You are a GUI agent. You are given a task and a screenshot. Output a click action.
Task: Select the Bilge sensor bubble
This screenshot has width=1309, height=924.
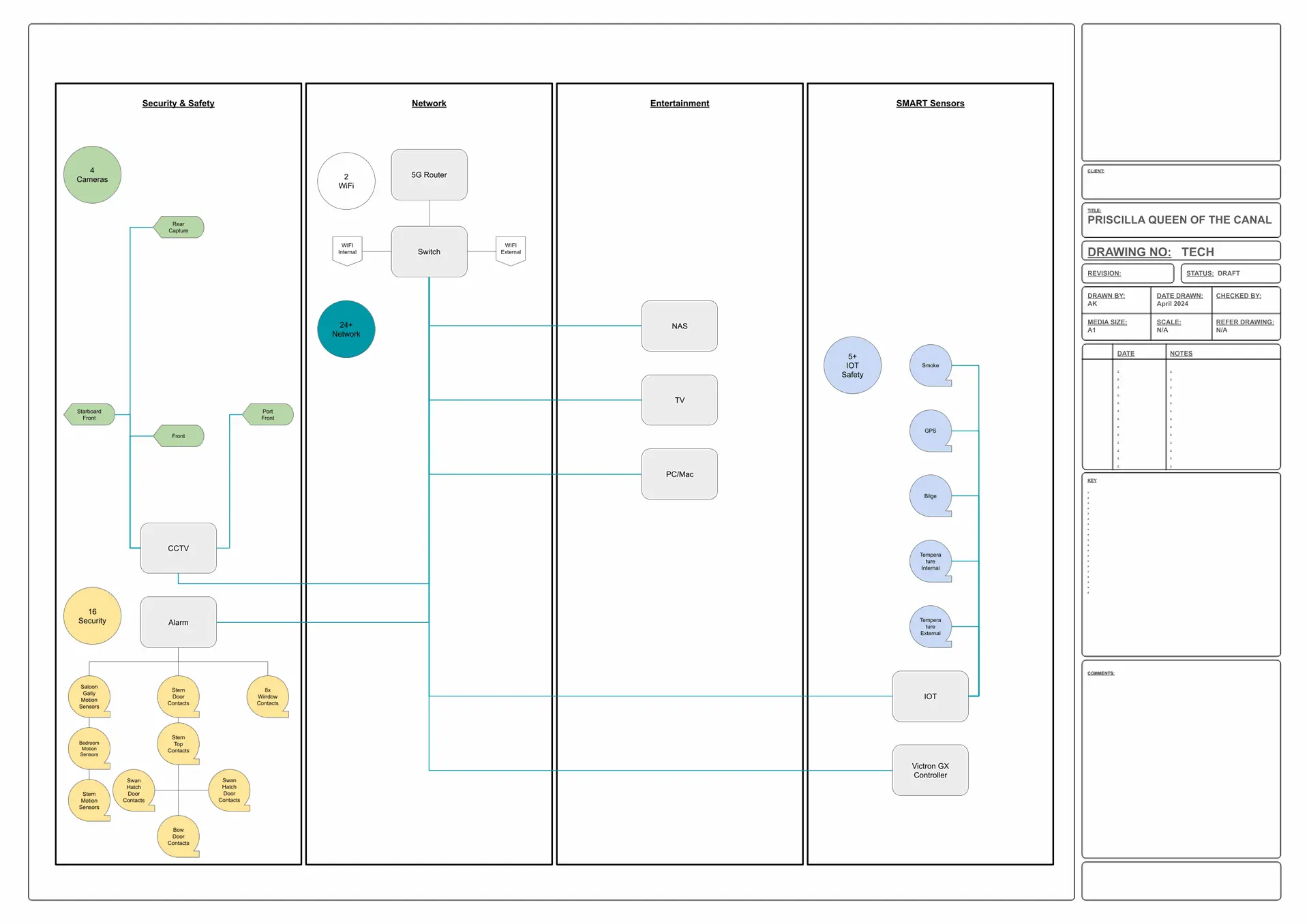930,496
